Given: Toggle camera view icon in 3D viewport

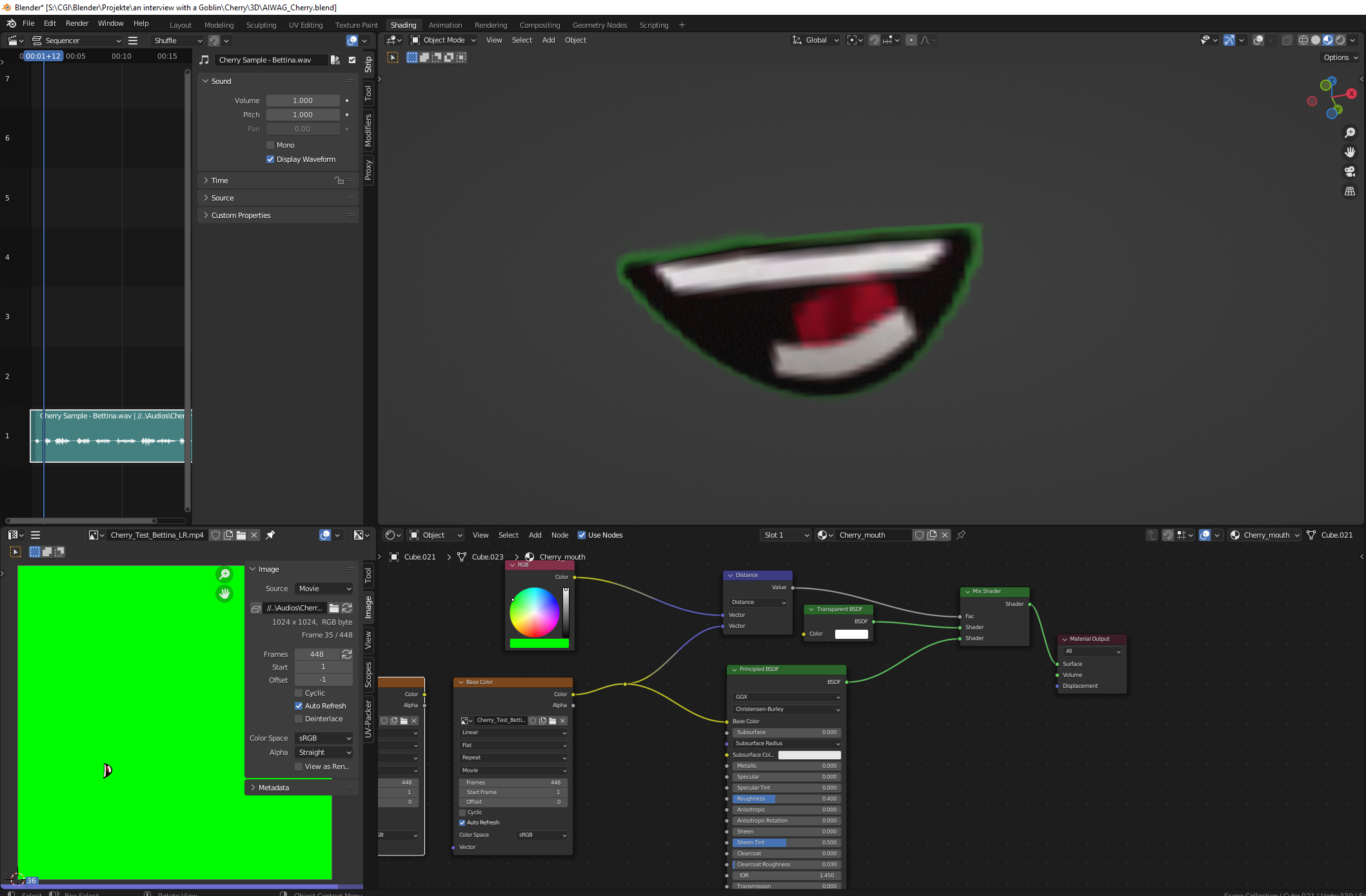Looking at the screenshot, I should pyautogui.click(x=1349, y=171).
